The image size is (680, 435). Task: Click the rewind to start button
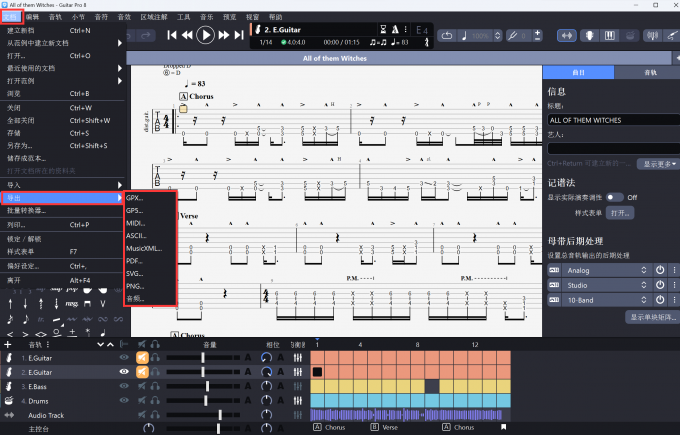pos(172,35)
